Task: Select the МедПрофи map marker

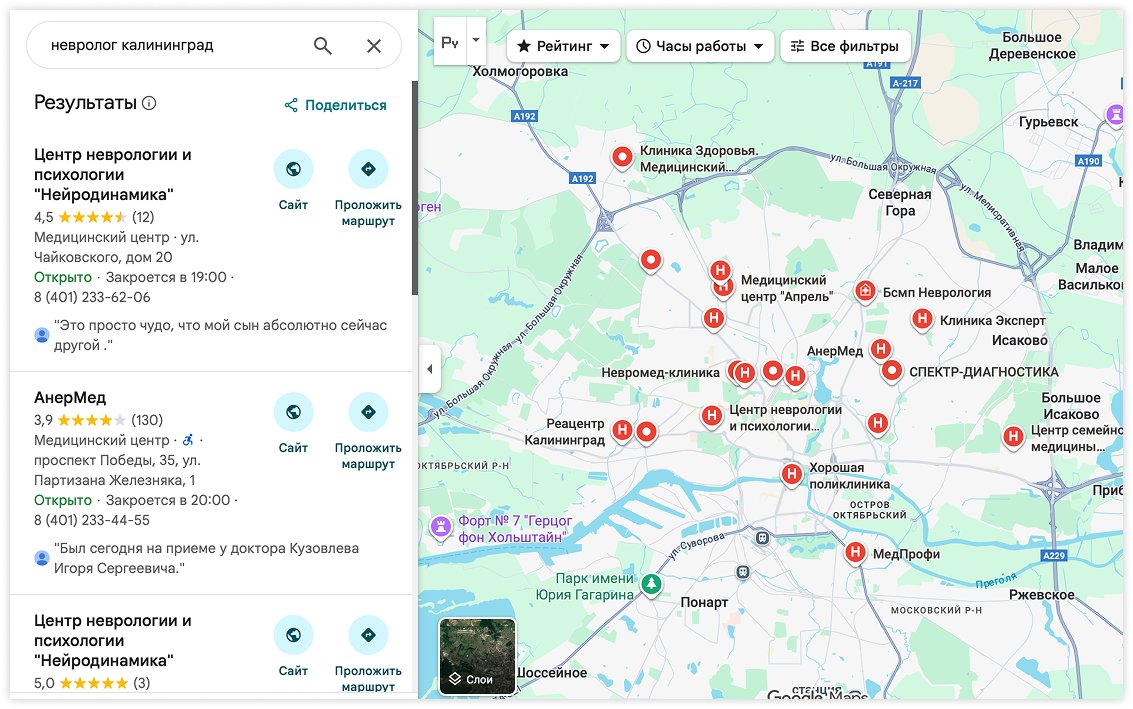Action: [x=855, y=551]
